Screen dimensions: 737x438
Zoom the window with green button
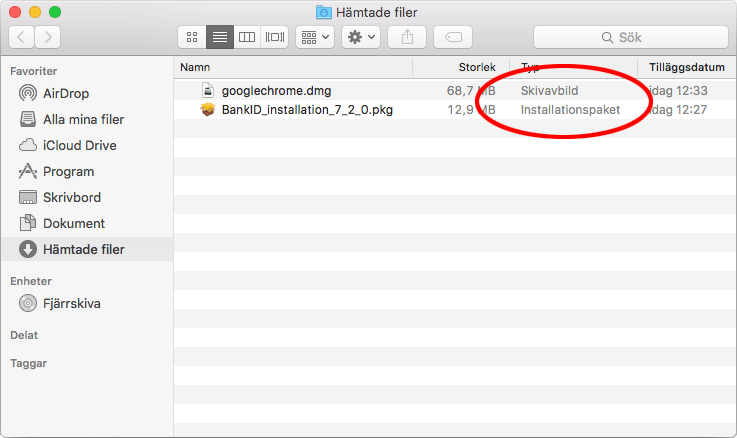pyautogui.click(x=55, y=12)
